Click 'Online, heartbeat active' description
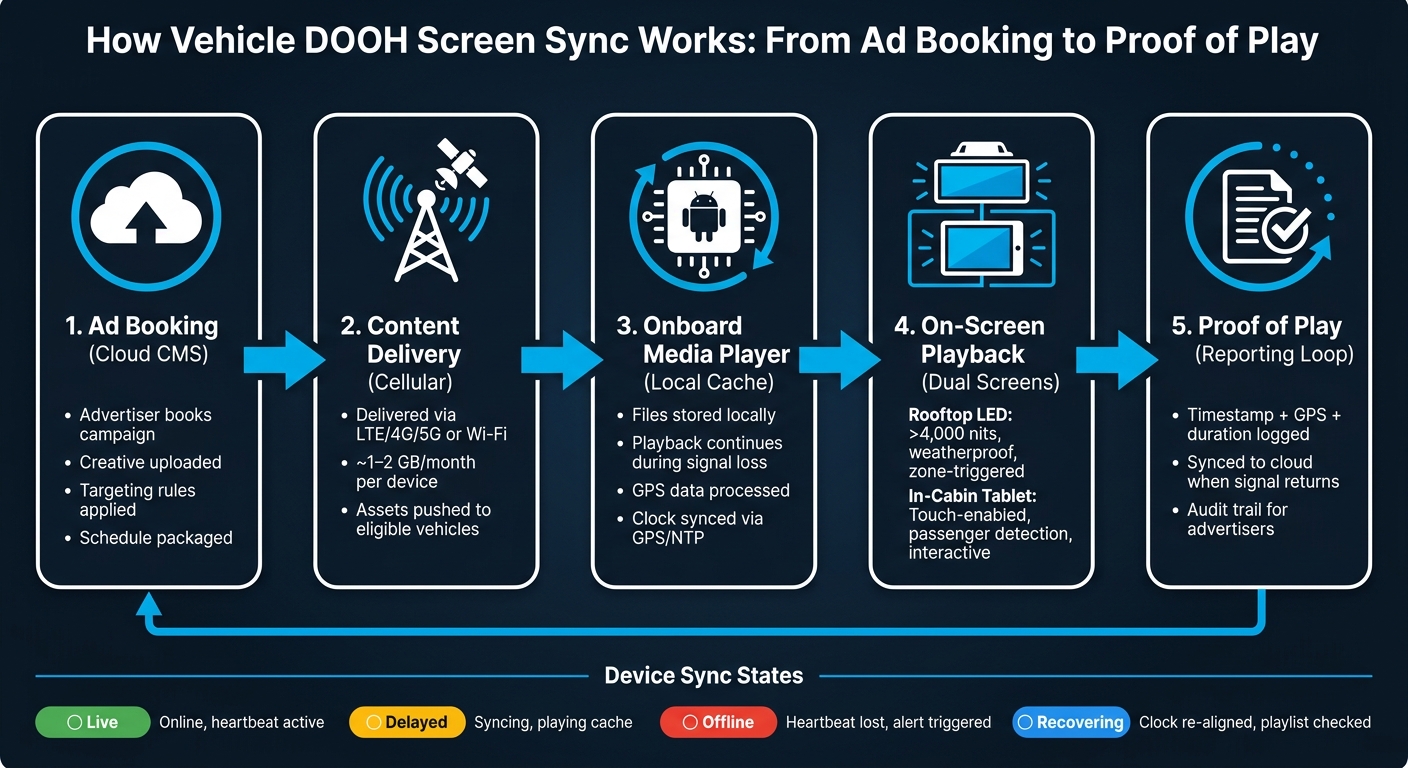 coord(242,722)
